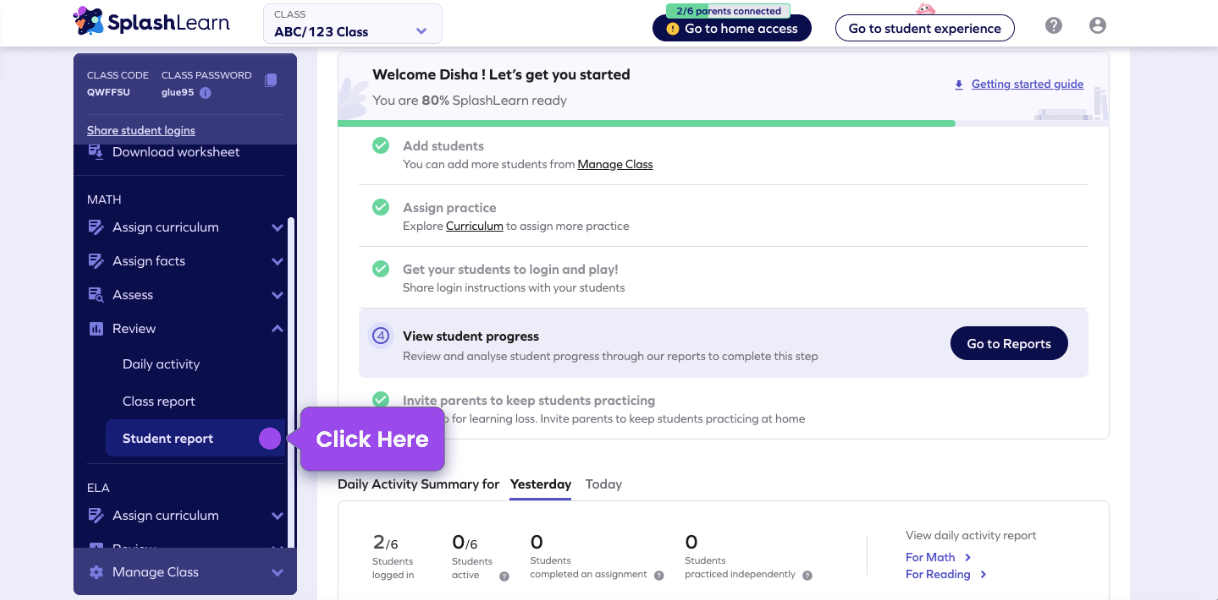Viewport: 1218px width, 600px height.
Task: Select the Yesterday activity tab
Action: (540, 484)
